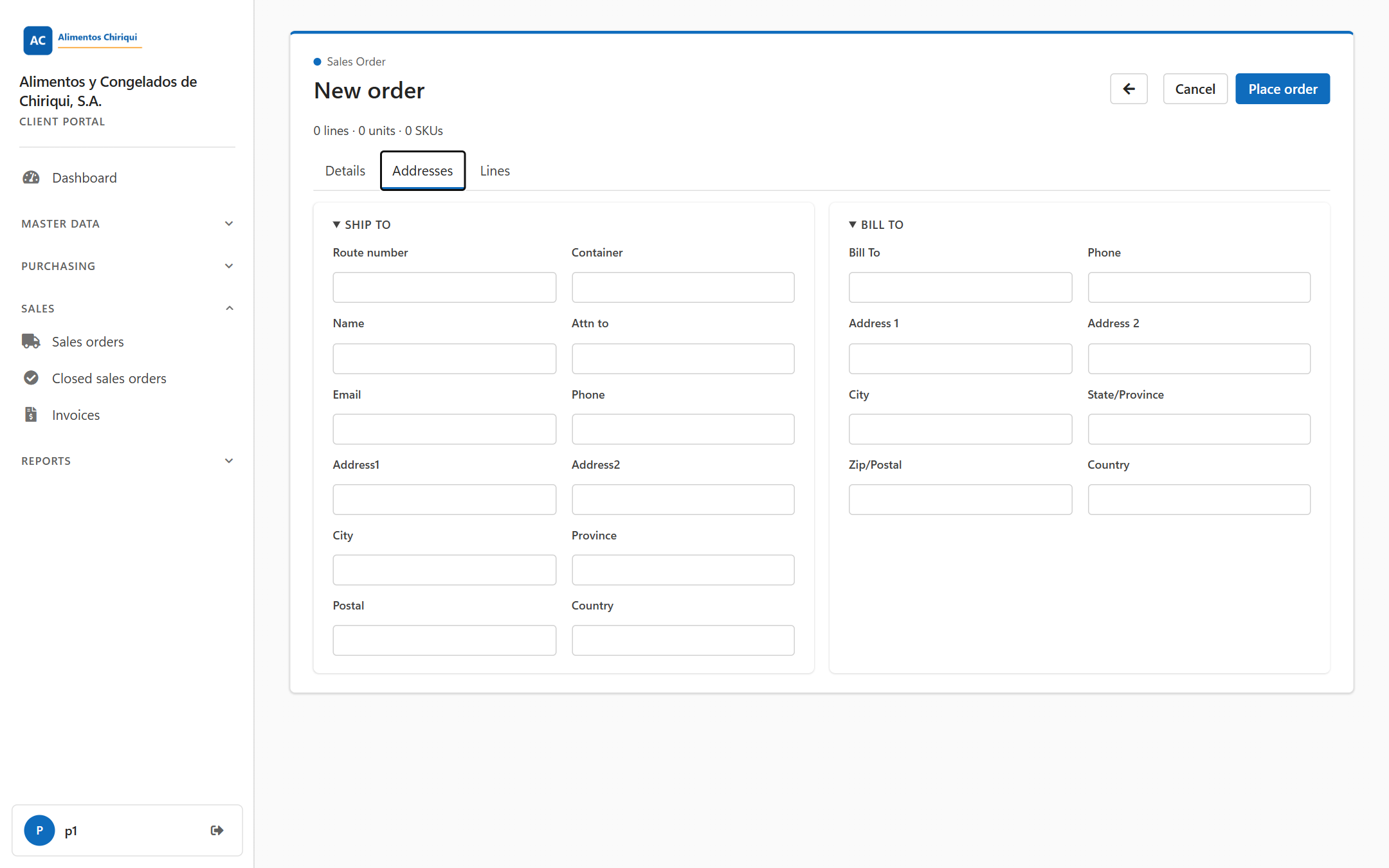The image size is (1389, 868).
Task: Open the Lines tab
Action: tap(495, 170)
